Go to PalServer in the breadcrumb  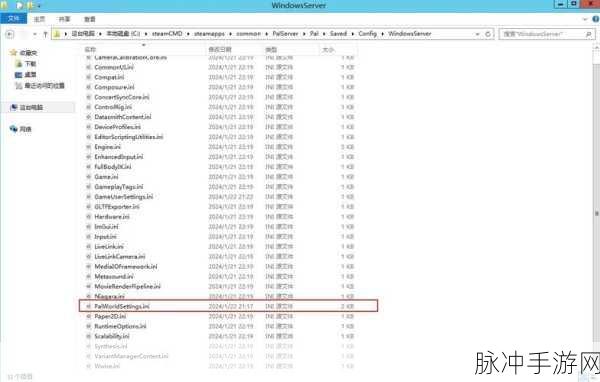click(285, 34)
